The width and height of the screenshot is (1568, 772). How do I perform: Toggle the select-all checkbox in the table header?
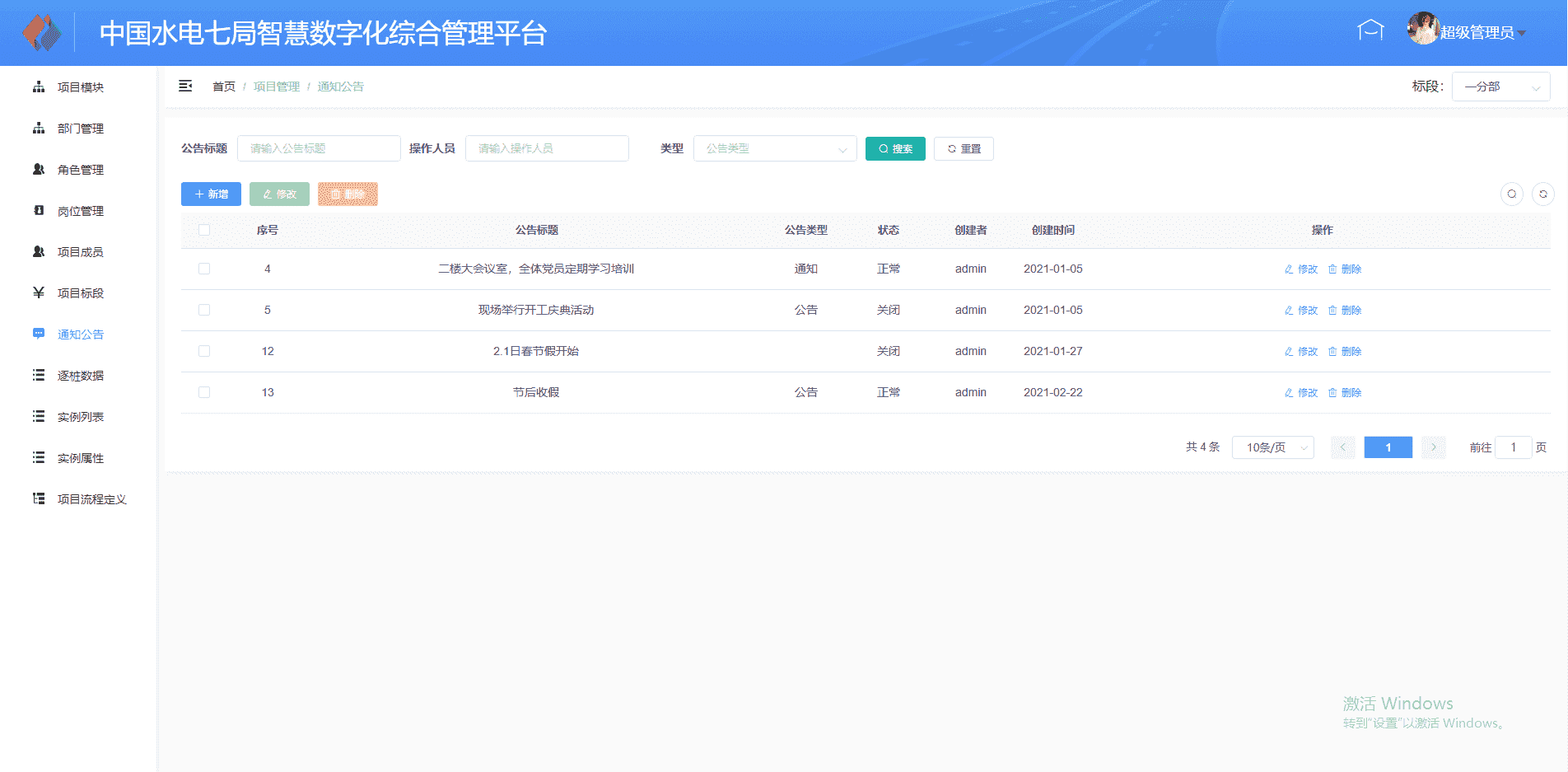204,230
